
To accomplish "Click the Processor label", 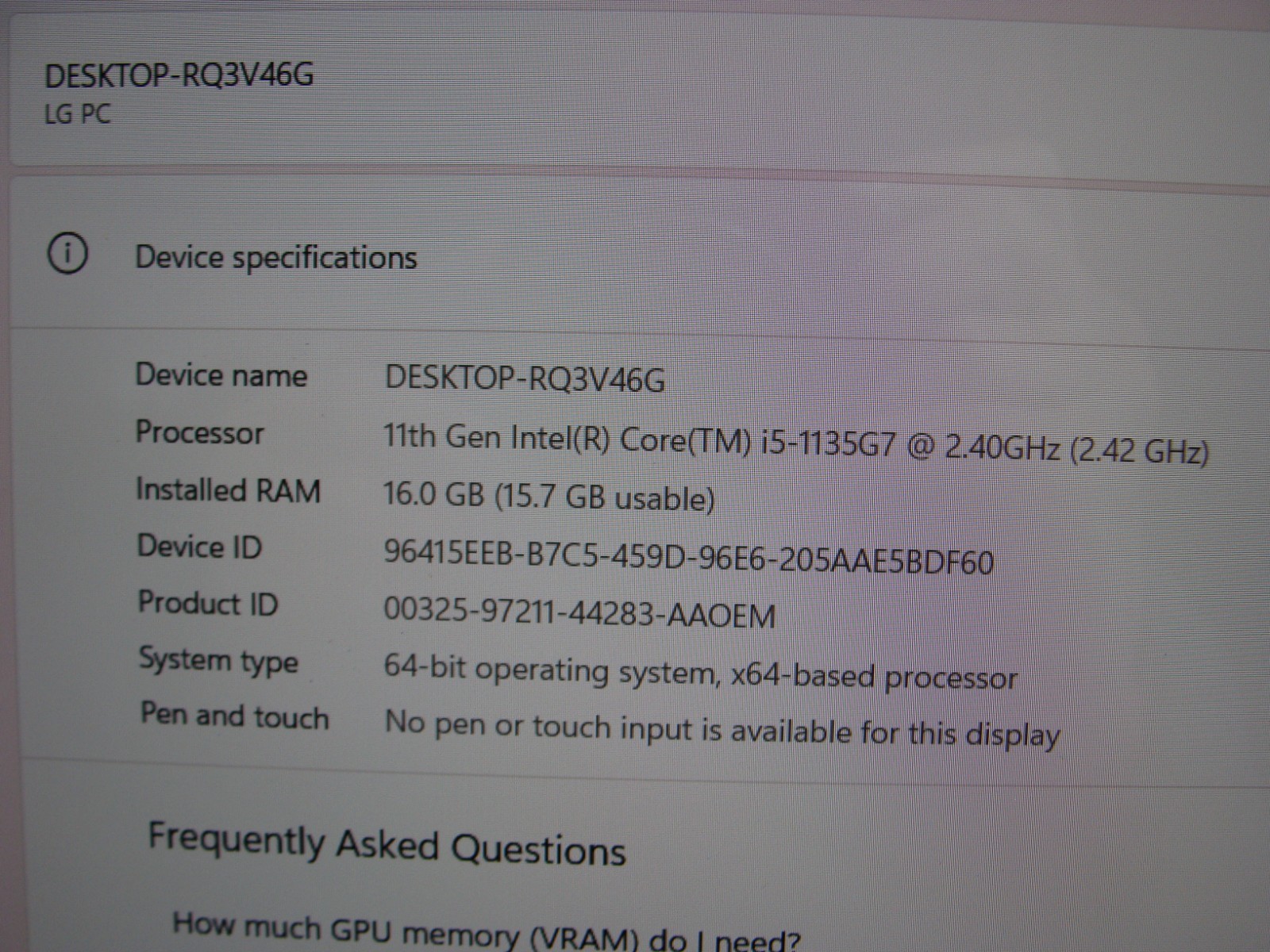I will 199,433.
